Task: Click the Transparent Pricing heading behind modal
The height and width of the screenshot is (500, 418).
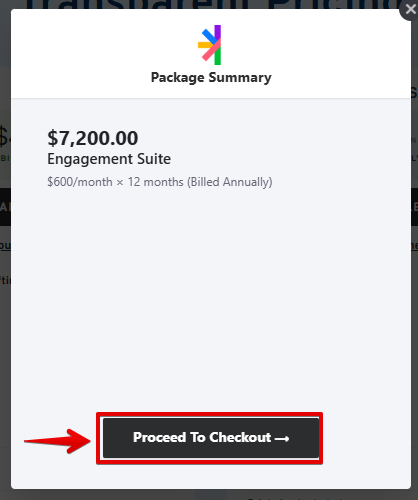Action: (x=211, y=4)
